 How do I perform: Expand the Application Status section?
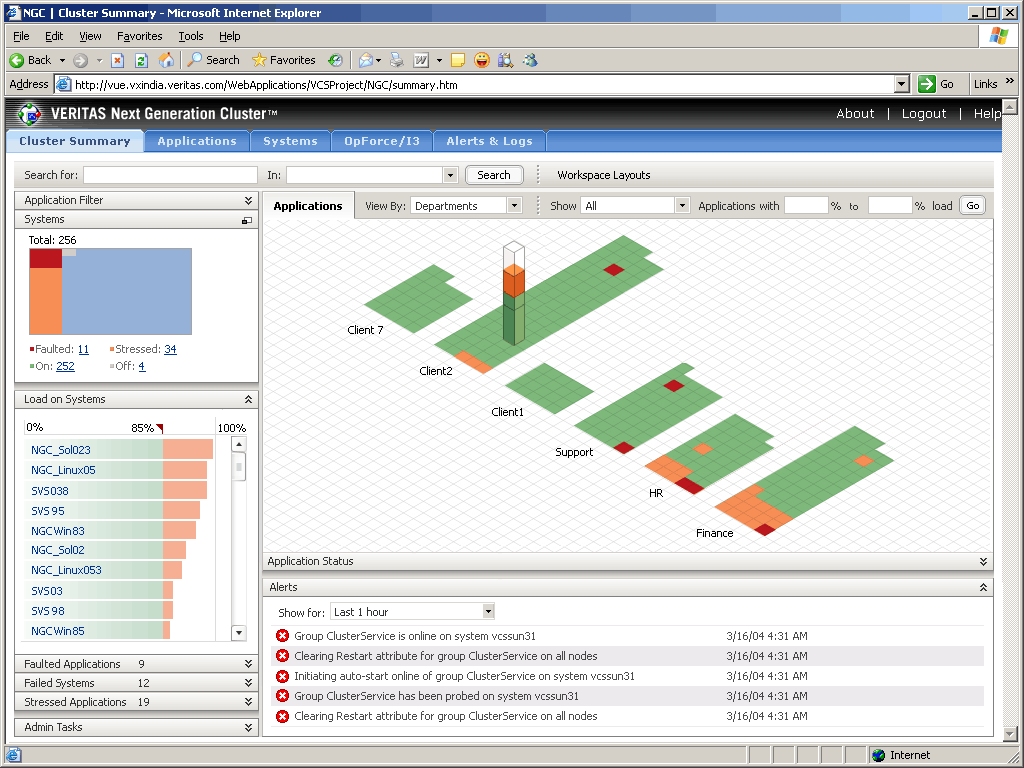point(984,561)
